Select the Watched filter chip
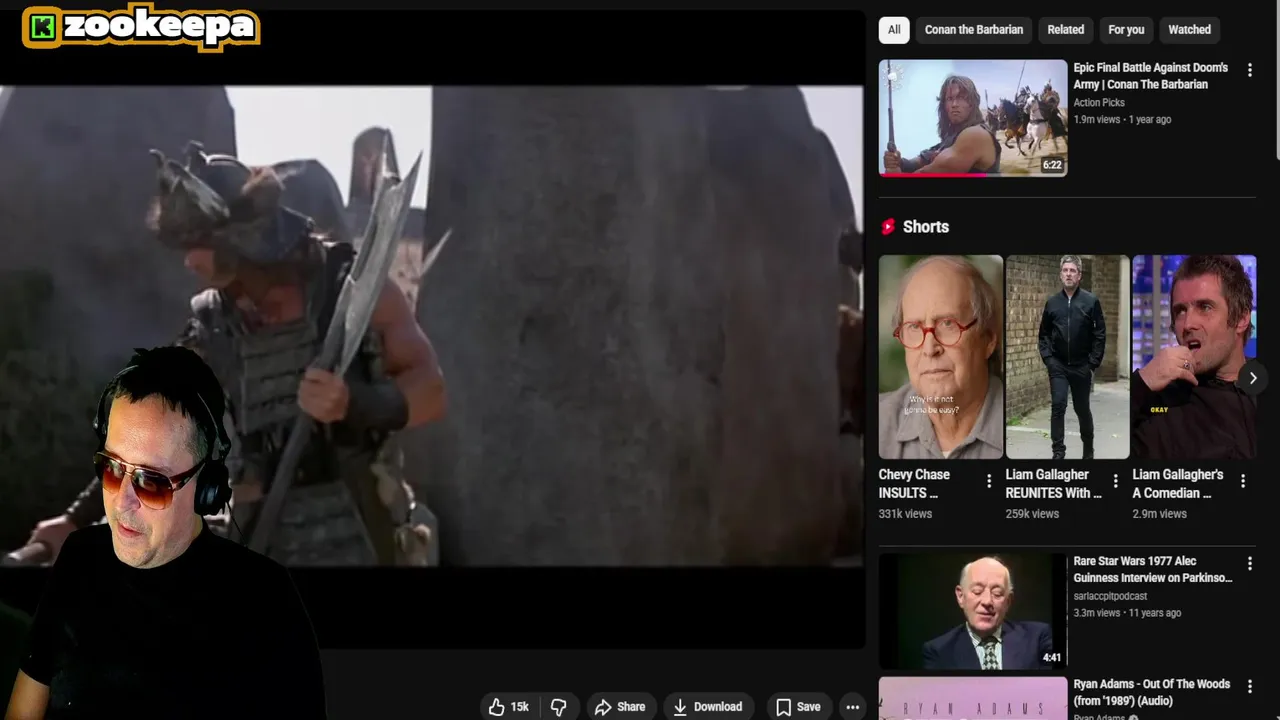This screenshot has width=1280, height=720. point(1190,30)
